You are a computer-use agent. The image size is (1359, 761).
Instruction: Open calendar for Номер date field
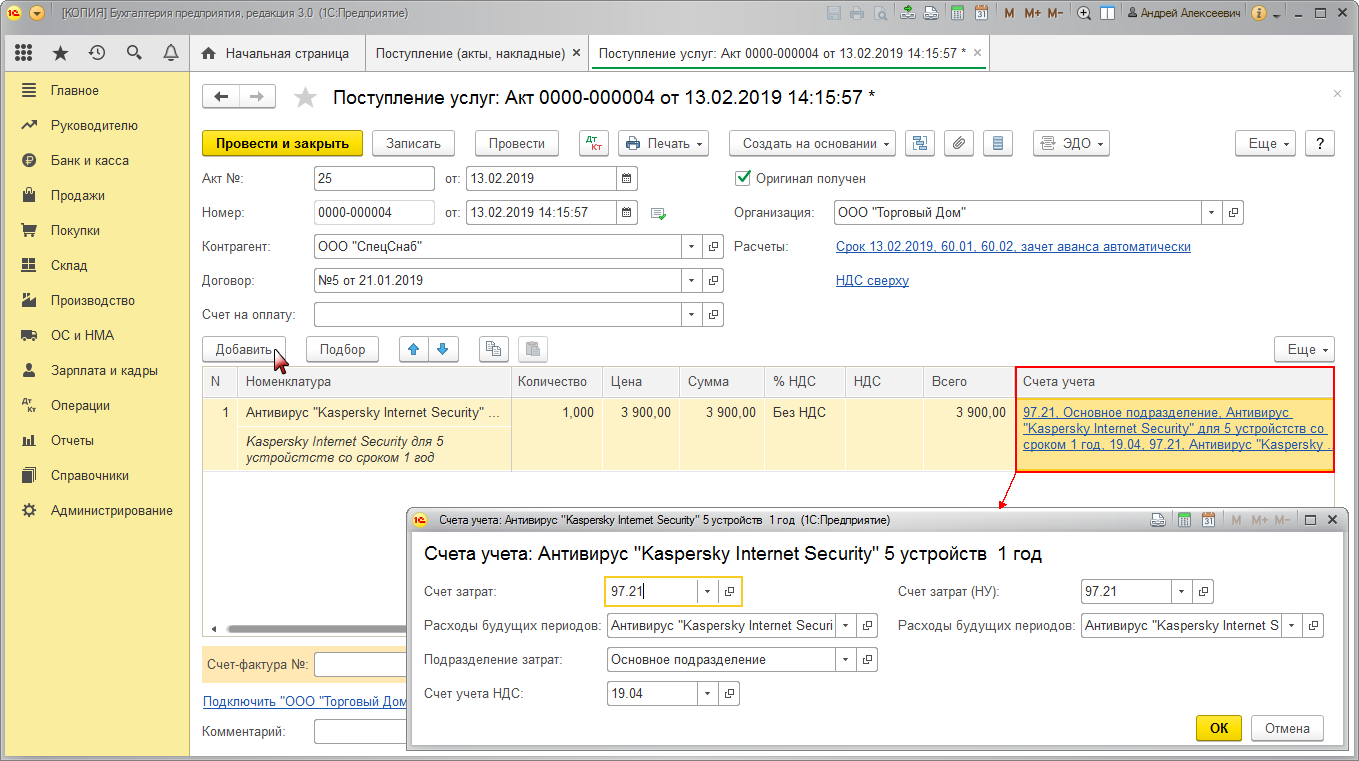pos(627,213)
